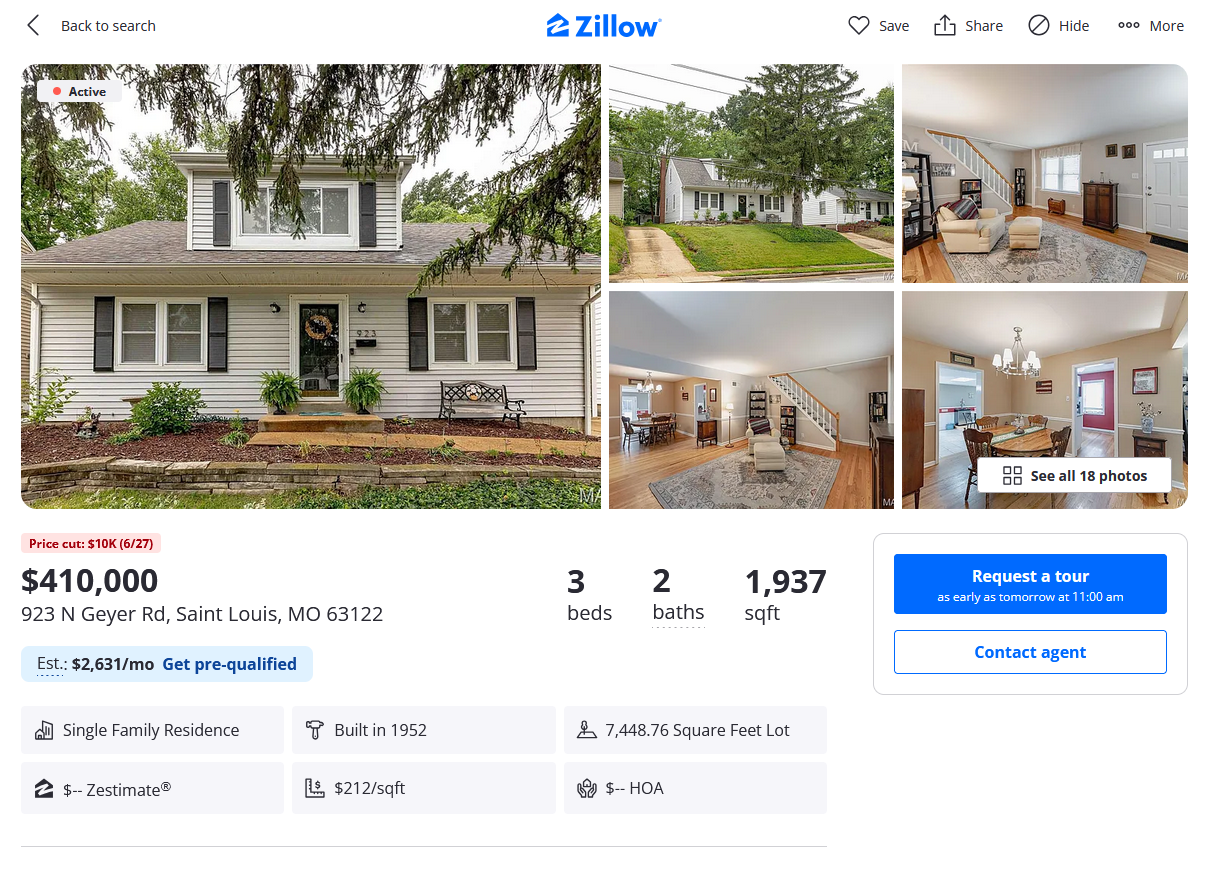Click the hammer Built in 1952 icon
Screen dimensions: 1208x869
315,730
